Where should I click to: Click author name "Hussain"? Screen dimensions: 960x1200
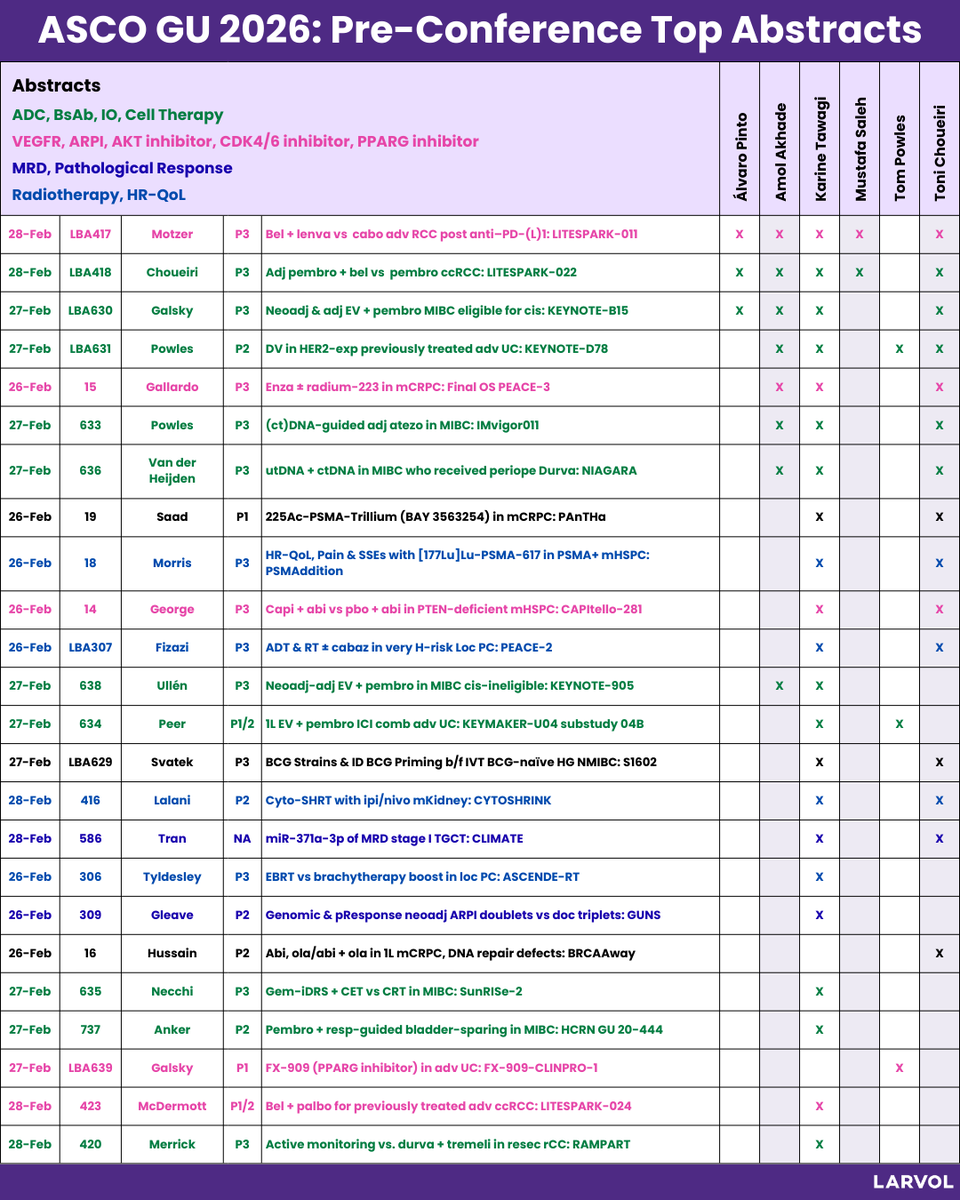[172, 953]
